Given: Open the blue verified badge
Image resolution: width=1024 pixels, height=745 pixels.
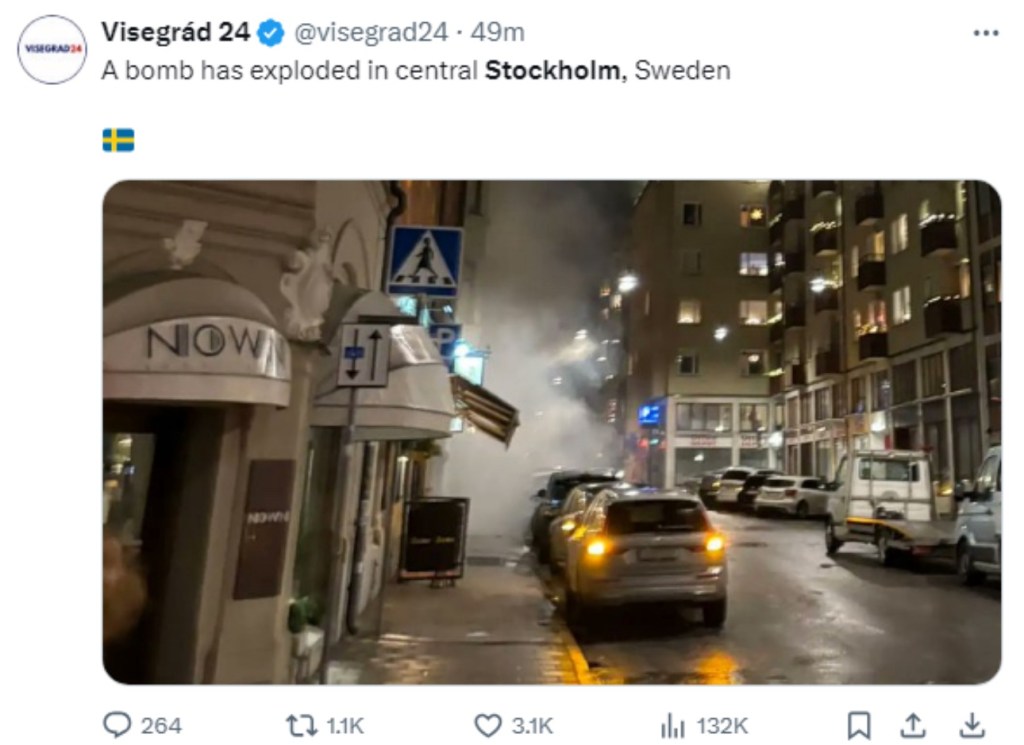Looking at the screenshot, I should point(270,33).
